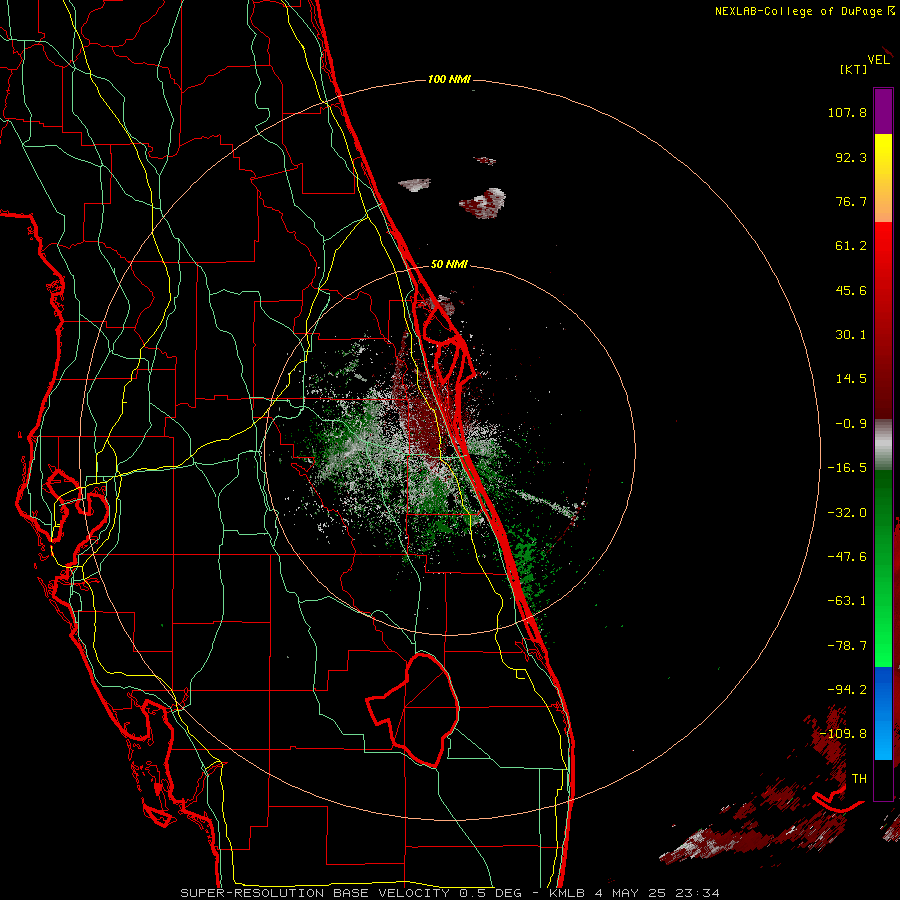Select the -63.1 scale value

click(x=847, y=601)
